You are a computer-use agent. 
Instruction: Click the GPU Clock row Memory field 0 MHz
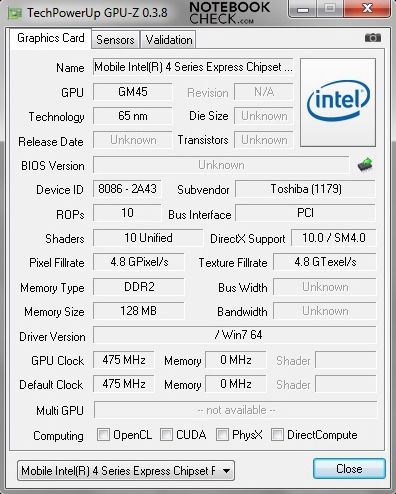pyautogui.click(x=236, y=360)
